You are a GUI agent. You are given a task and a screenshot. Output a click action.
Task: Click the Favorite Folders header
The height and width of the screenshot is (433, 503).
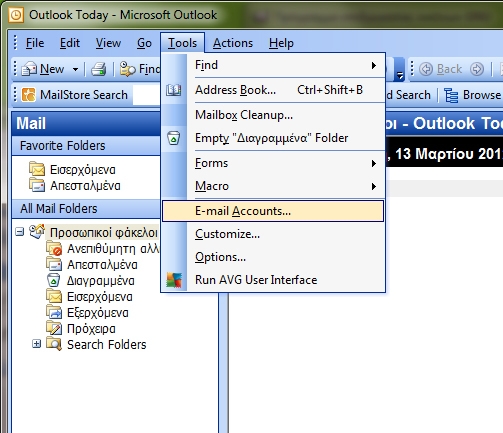86,146
